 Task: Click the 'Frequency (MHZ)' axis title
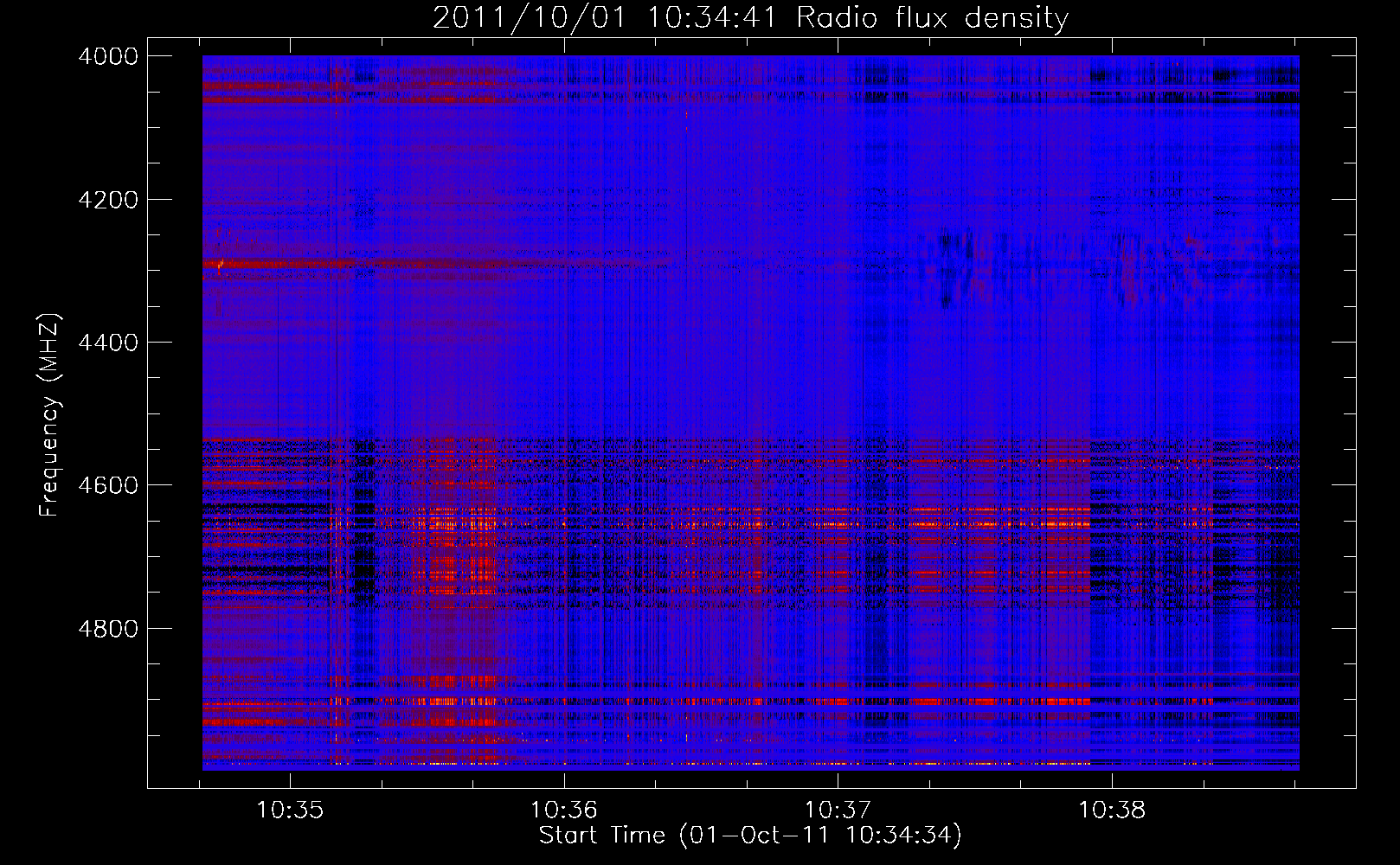(50, 415)
